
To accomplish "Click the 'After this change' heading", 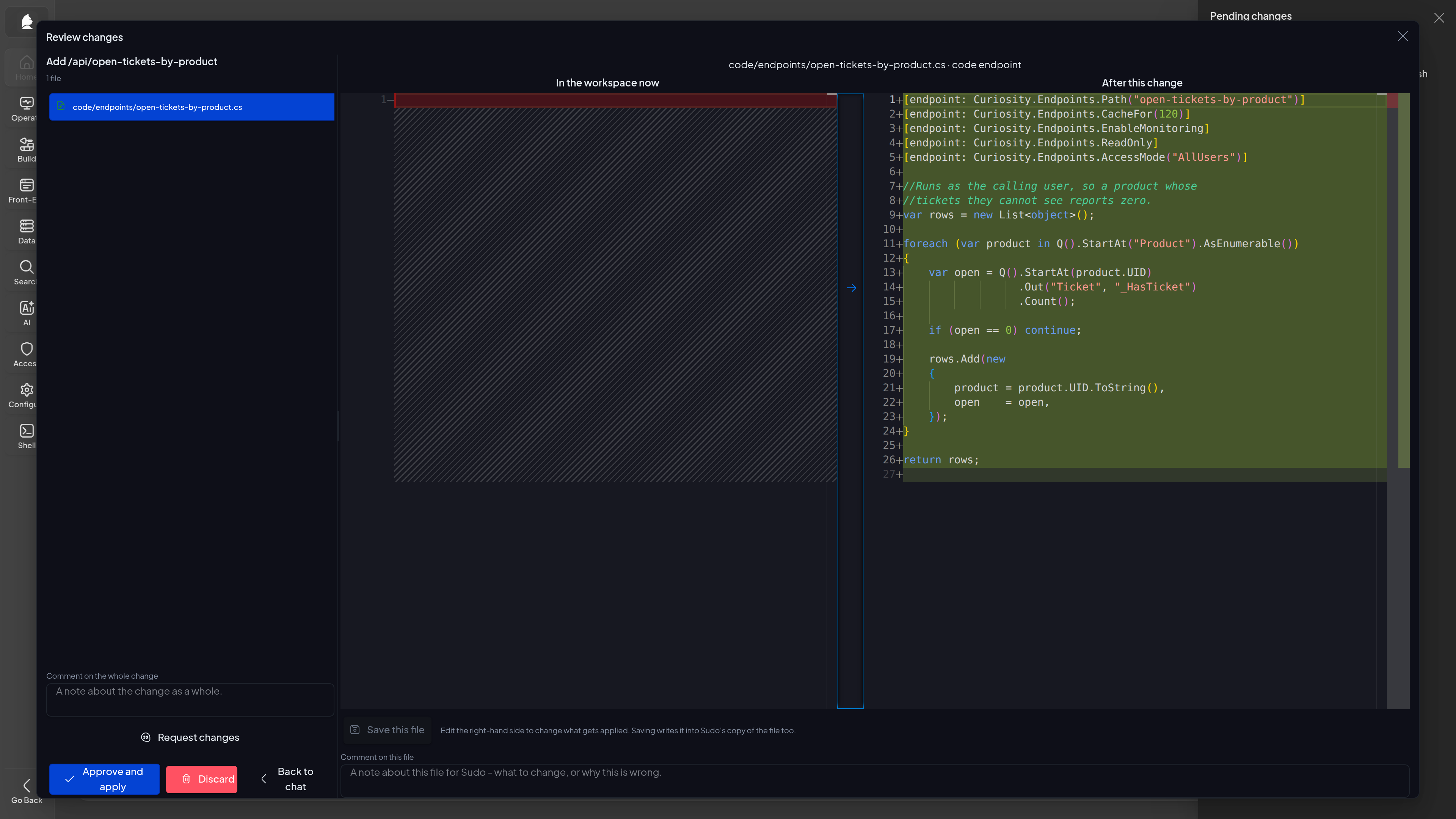I will pyautogui.click(x=1142, y=83).
